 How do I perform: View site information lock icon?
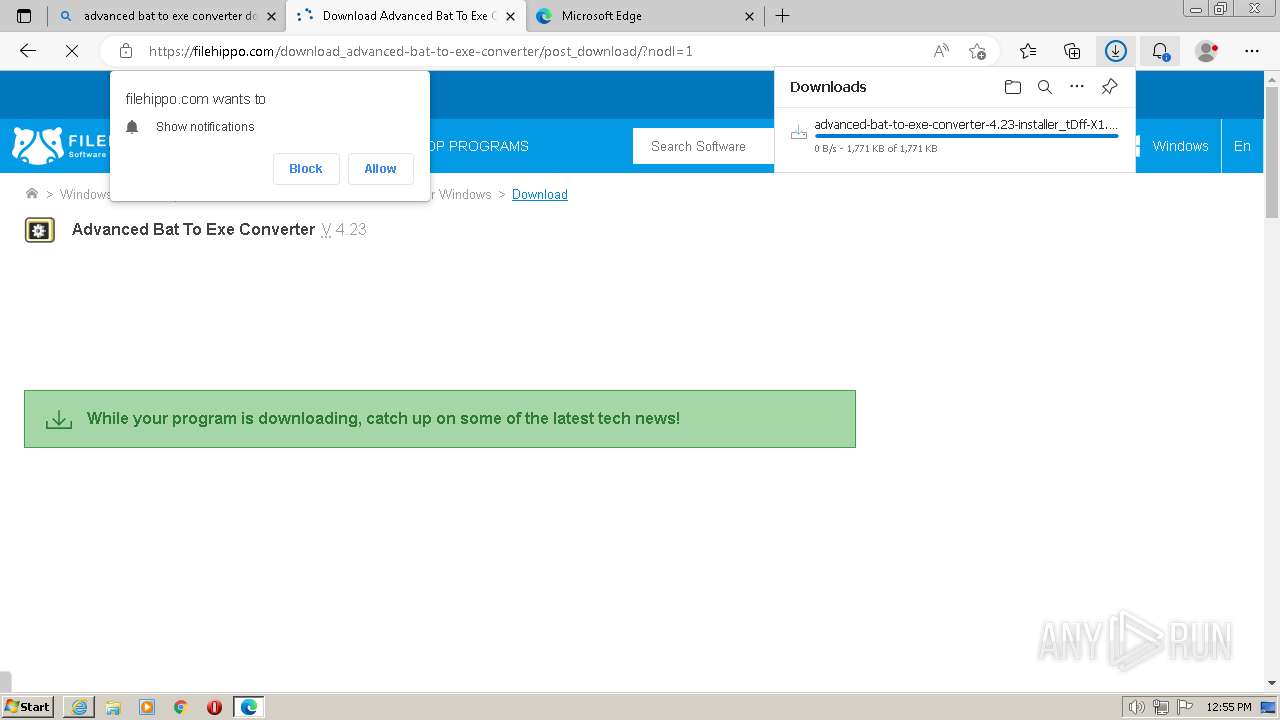tap(126, 51)
